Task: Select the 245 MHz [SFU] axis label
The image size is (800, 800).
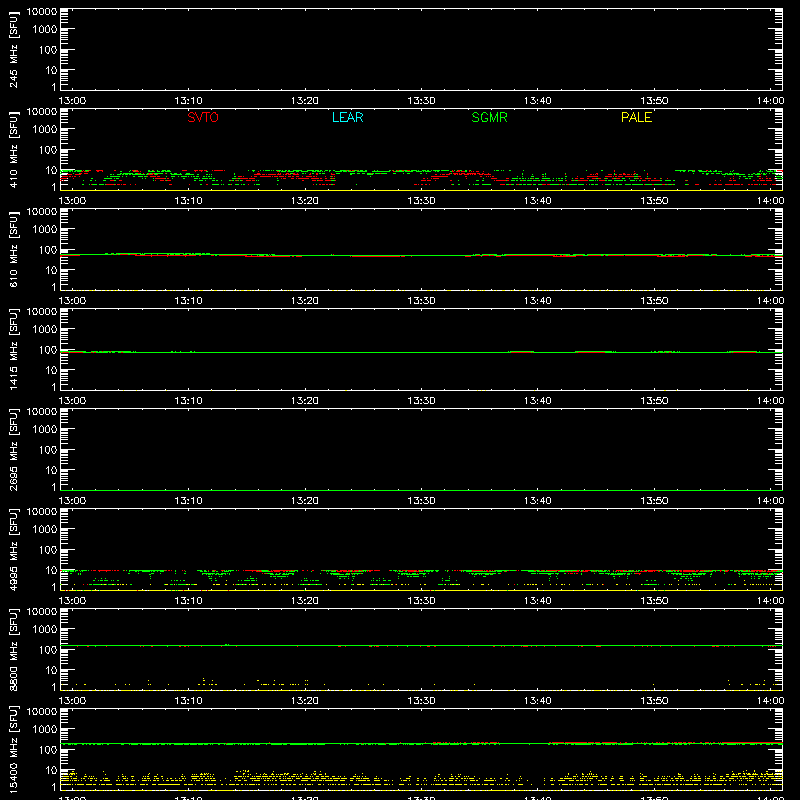Action: pos(14,49)
